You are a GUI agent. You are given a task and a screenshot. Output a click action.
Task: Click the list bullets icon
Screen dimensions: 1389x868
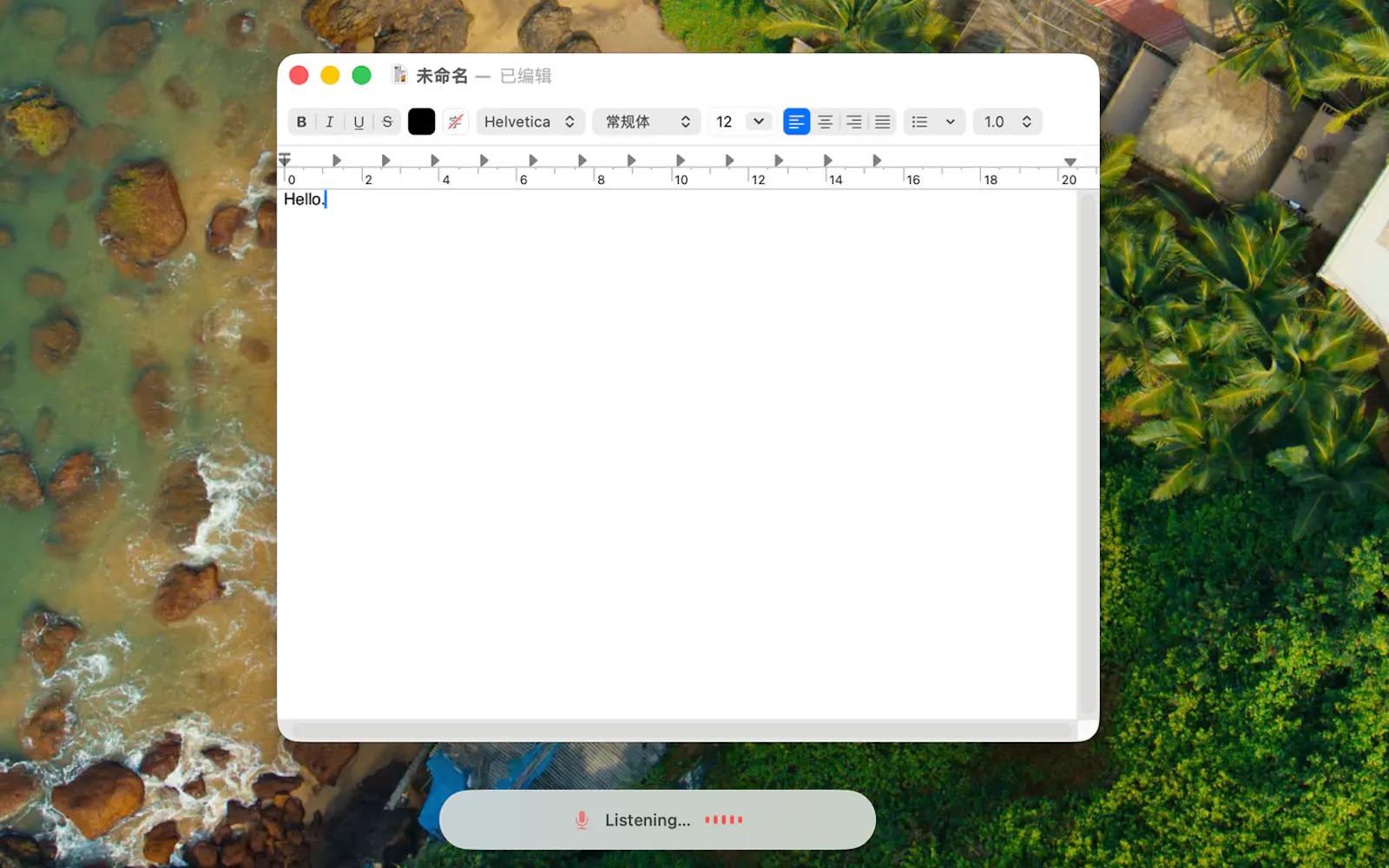(920, 122)
